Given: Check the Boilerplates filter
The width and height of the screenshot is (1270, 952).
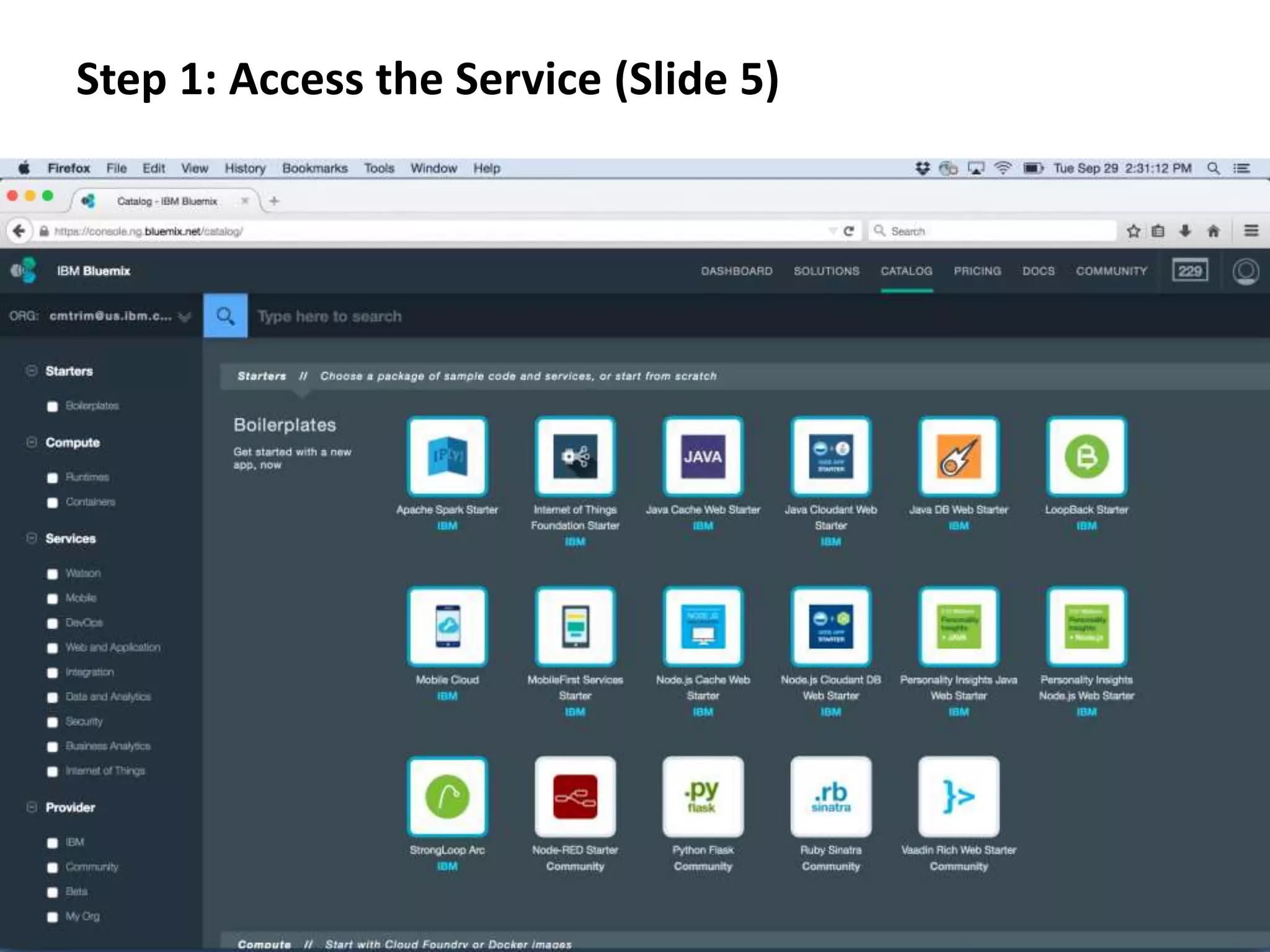Looking at the screenshot, I should coord(53,407).
